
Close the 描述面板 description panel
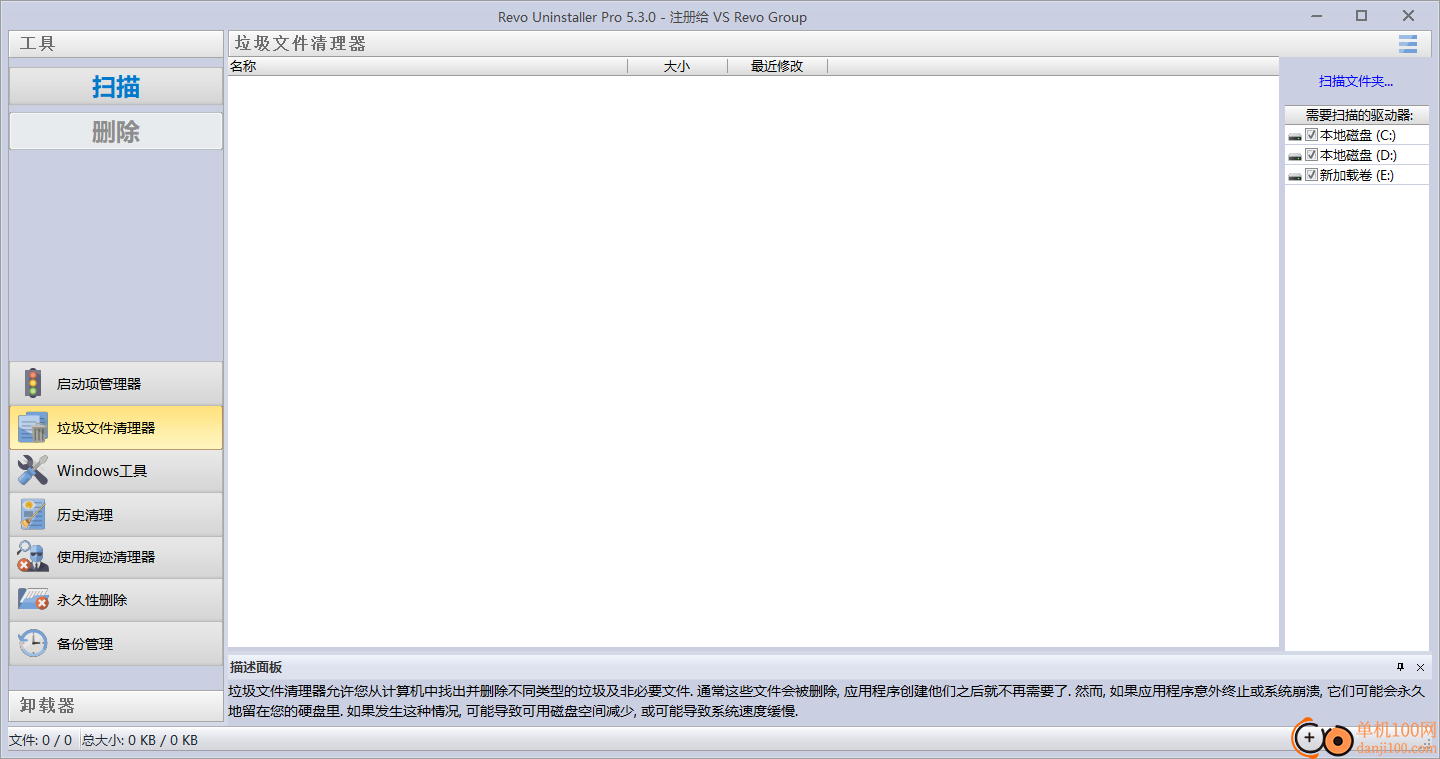point(1420,667)
